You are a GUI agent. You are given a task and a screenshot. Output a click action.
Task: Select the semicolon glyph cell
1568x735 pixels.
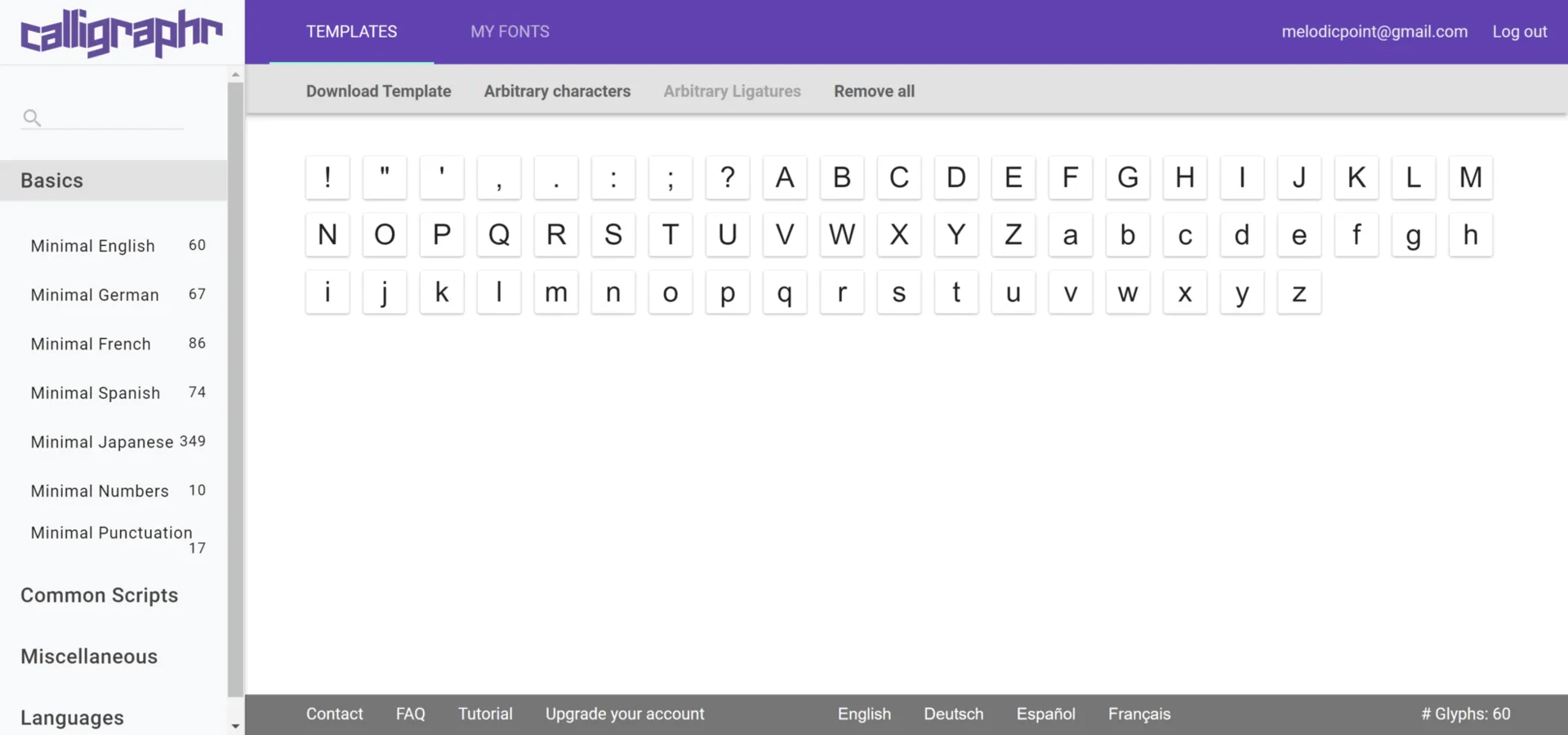point(670,177)
